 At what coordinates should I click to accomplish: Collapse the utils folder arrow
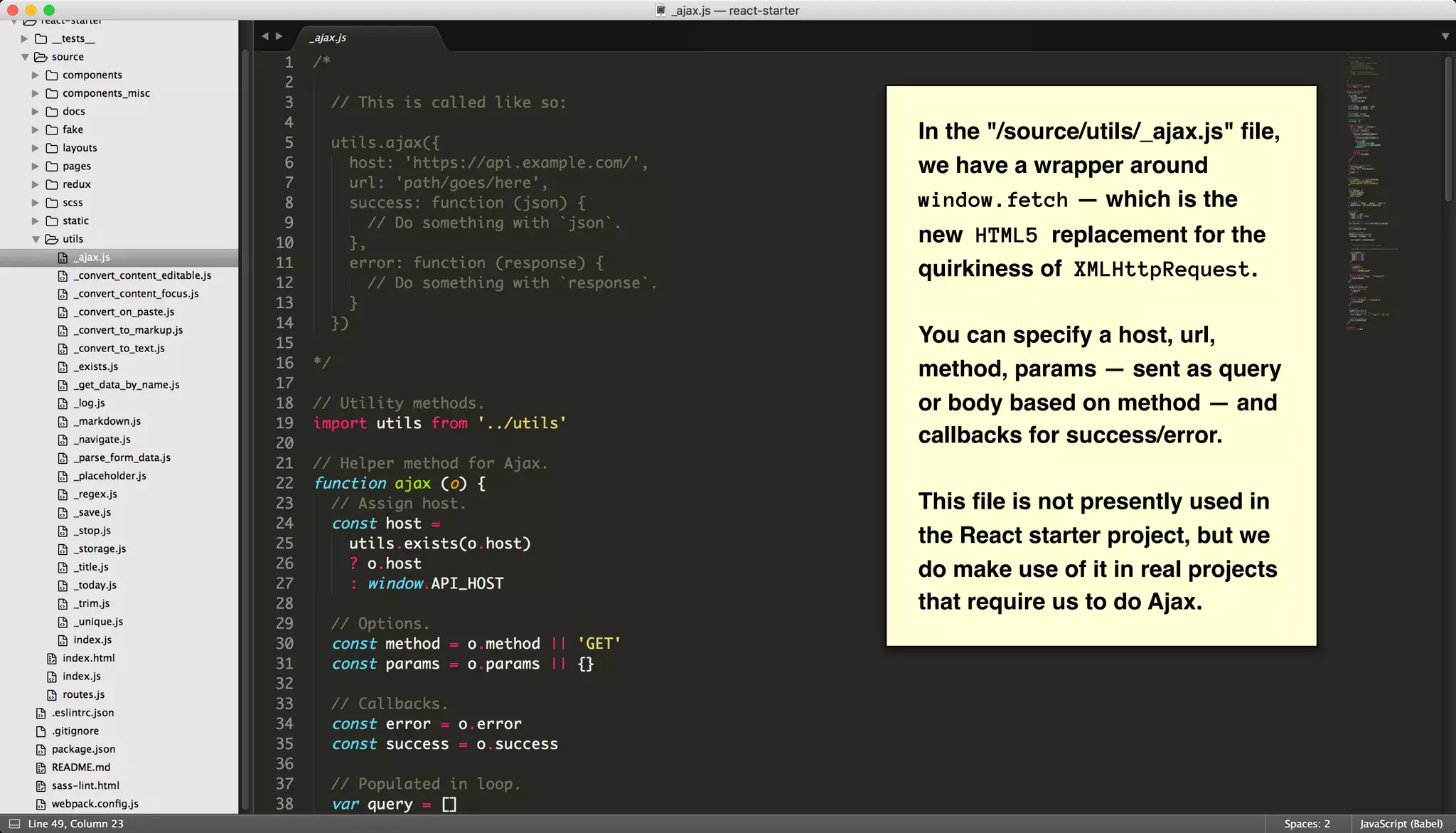pos(36,239)
